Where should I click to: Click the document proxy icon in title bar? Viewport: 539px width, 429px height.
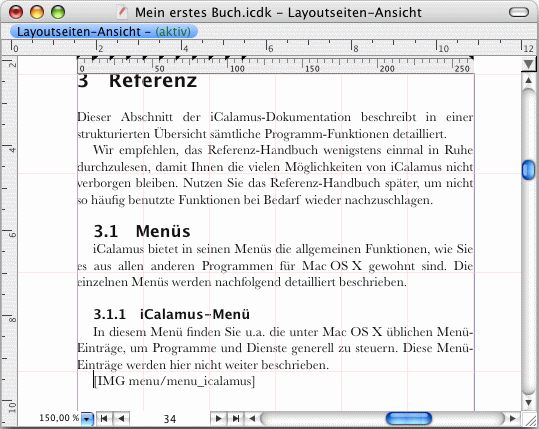point(122,12)
